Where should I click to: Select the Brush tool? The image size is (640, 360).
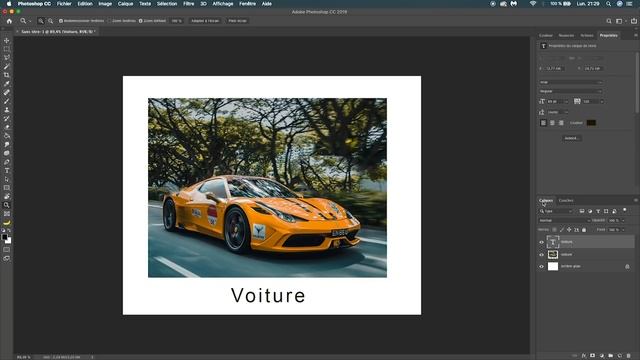pyautogui.click(x=7, y=101)
